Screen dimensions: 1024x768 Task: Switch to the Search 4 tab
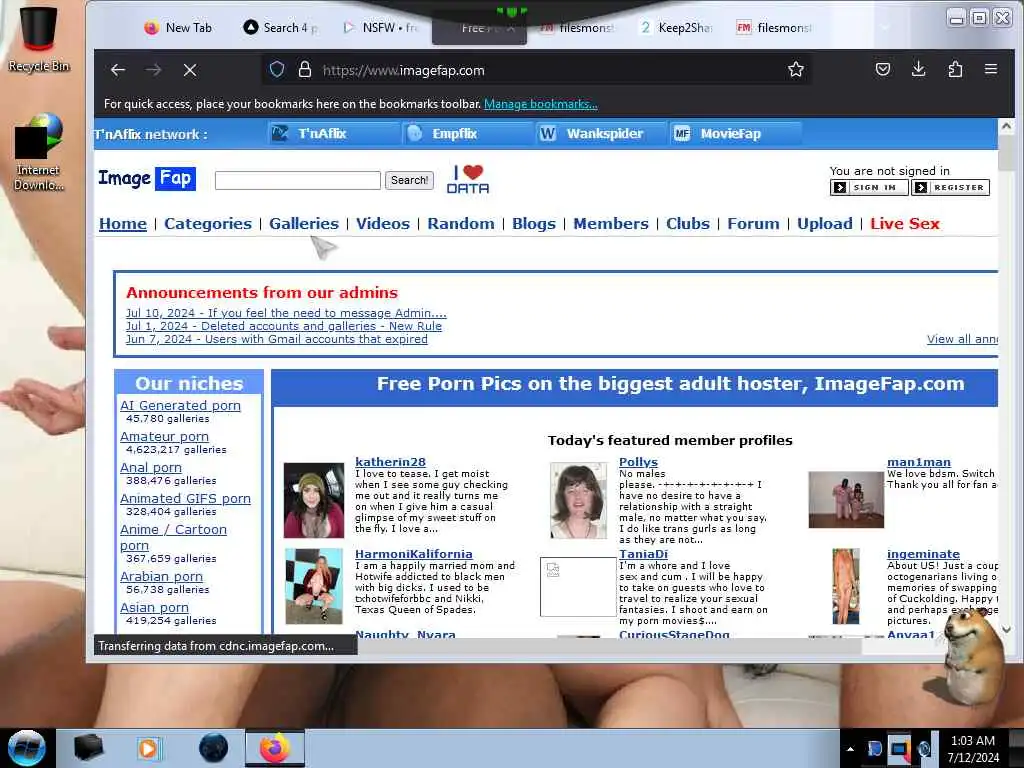tap(281, 27)
